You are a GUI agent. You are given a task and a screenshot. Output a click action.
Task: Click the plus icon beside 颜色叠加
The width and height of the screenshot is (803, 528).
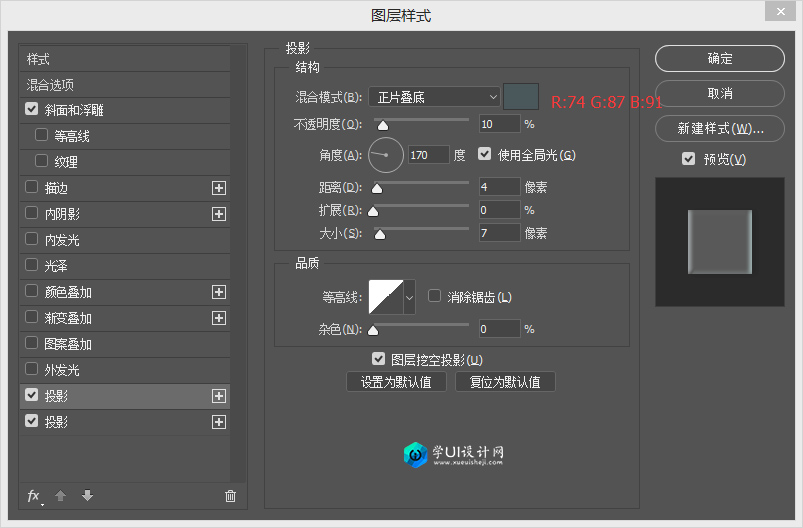pyautogui.click(x=219, y=292)
